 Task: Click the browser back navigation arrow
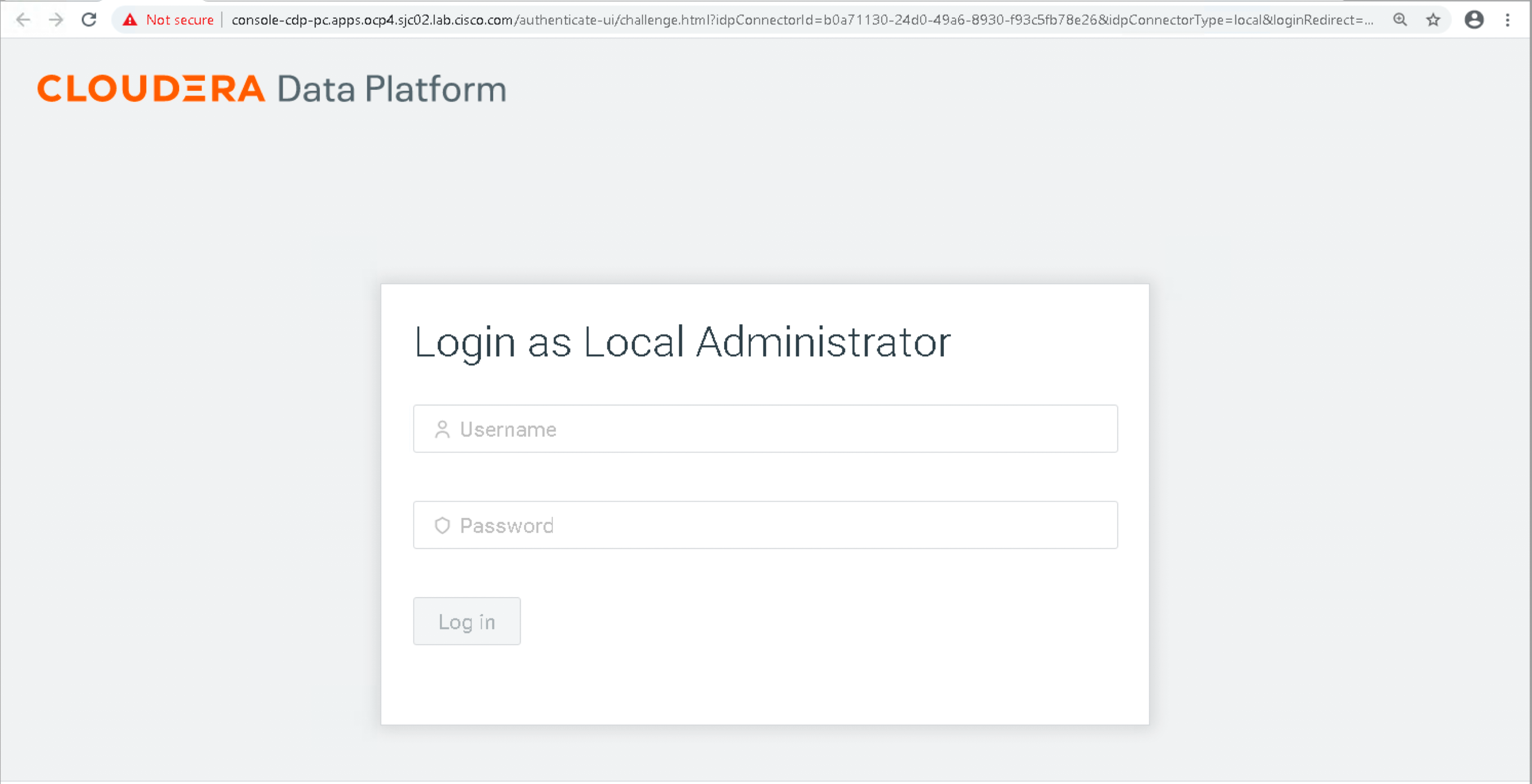[x=23, y=19]
